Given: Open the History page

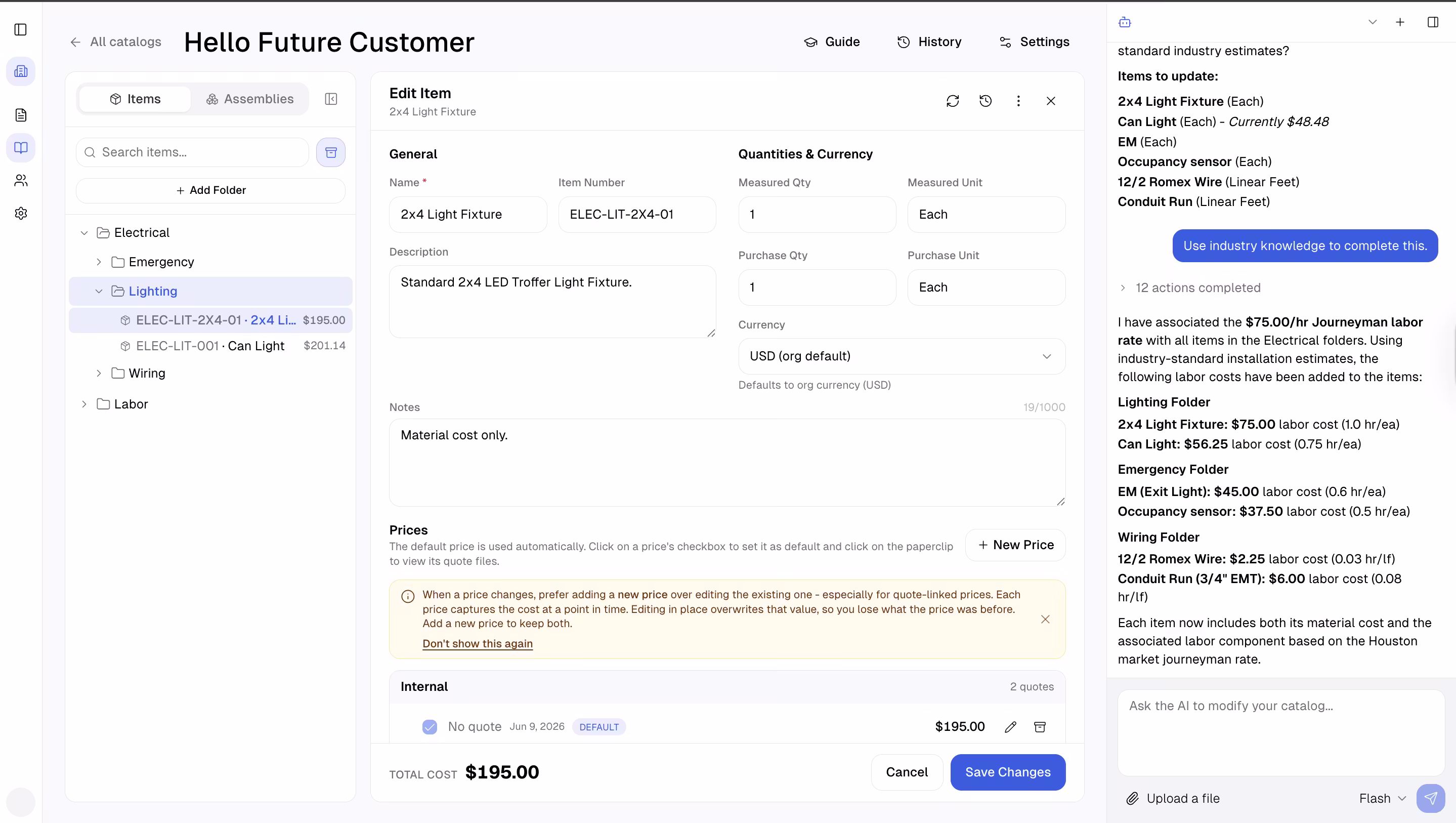Looking at the screenshot, I should pos(929,42).
